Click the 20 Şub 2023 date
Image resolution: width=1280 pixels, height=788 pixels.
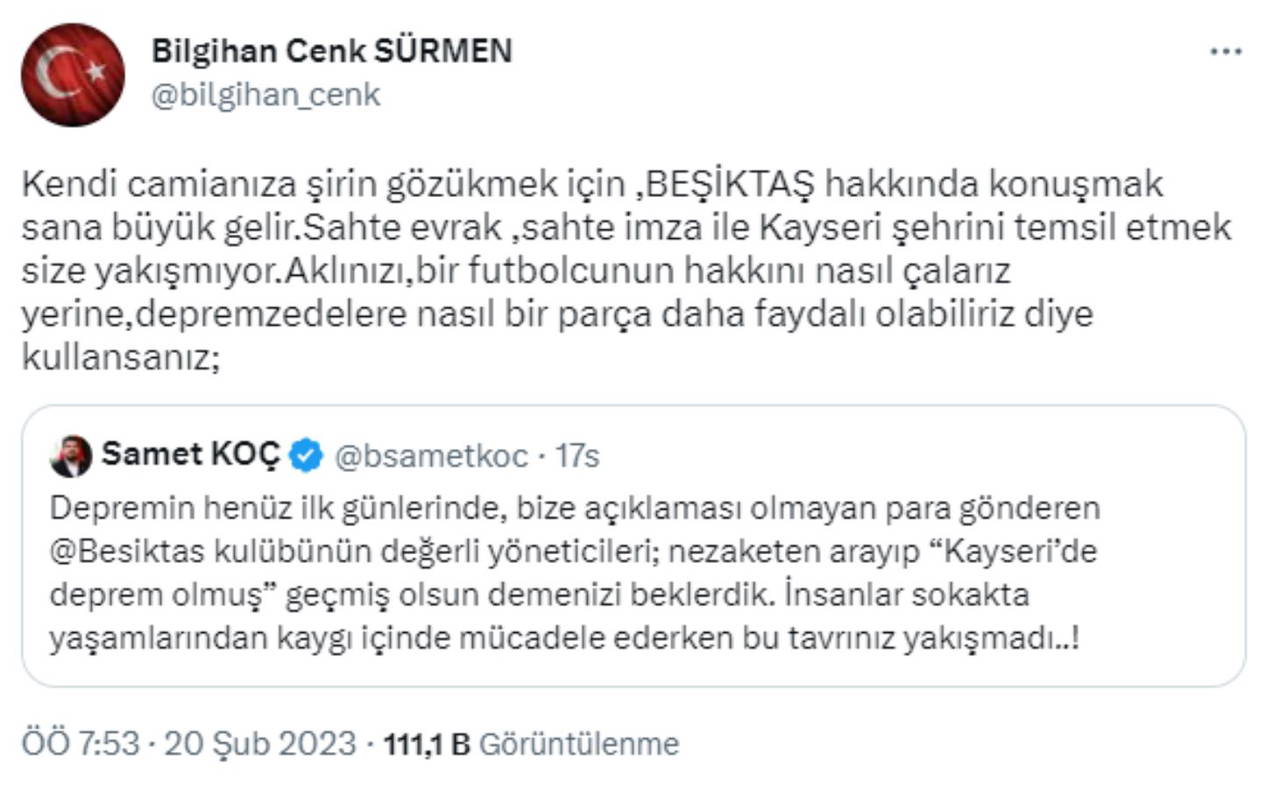(260, 744)
